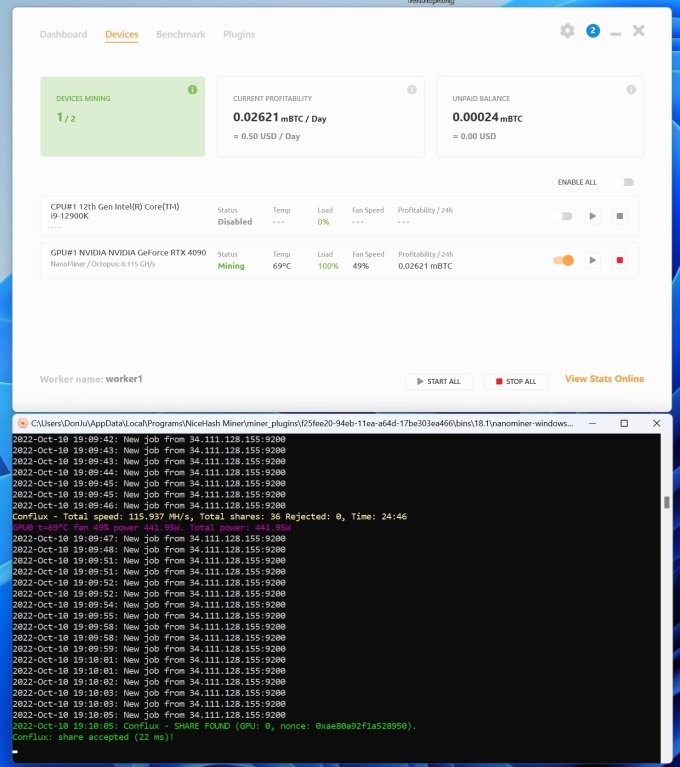Close the NiceHash Miner window
This screenshot has height=767, width=680.
pyautogui.click(x=638, y=31)
